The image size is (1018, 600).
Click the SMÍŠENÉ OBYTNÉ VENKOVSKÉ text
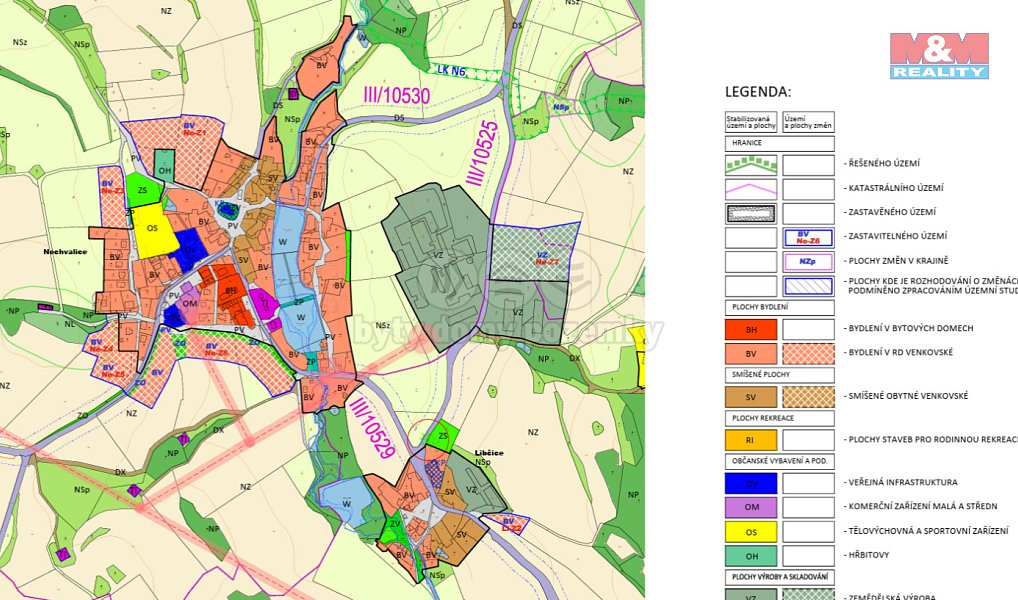tap(908, 396)
